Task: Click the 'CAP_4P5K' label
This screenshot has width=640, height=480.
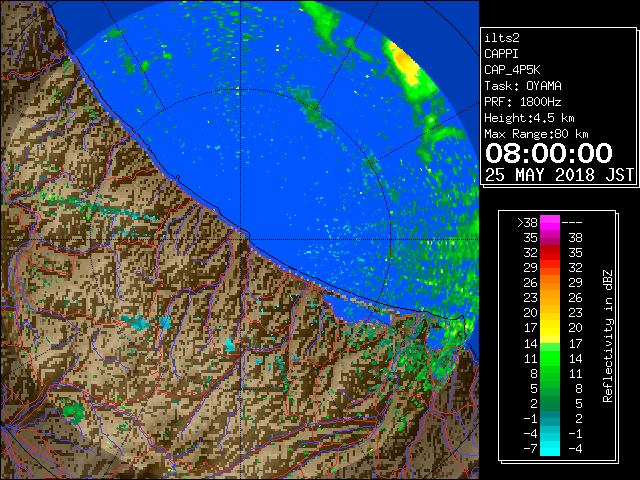Action: coord(512,70)
